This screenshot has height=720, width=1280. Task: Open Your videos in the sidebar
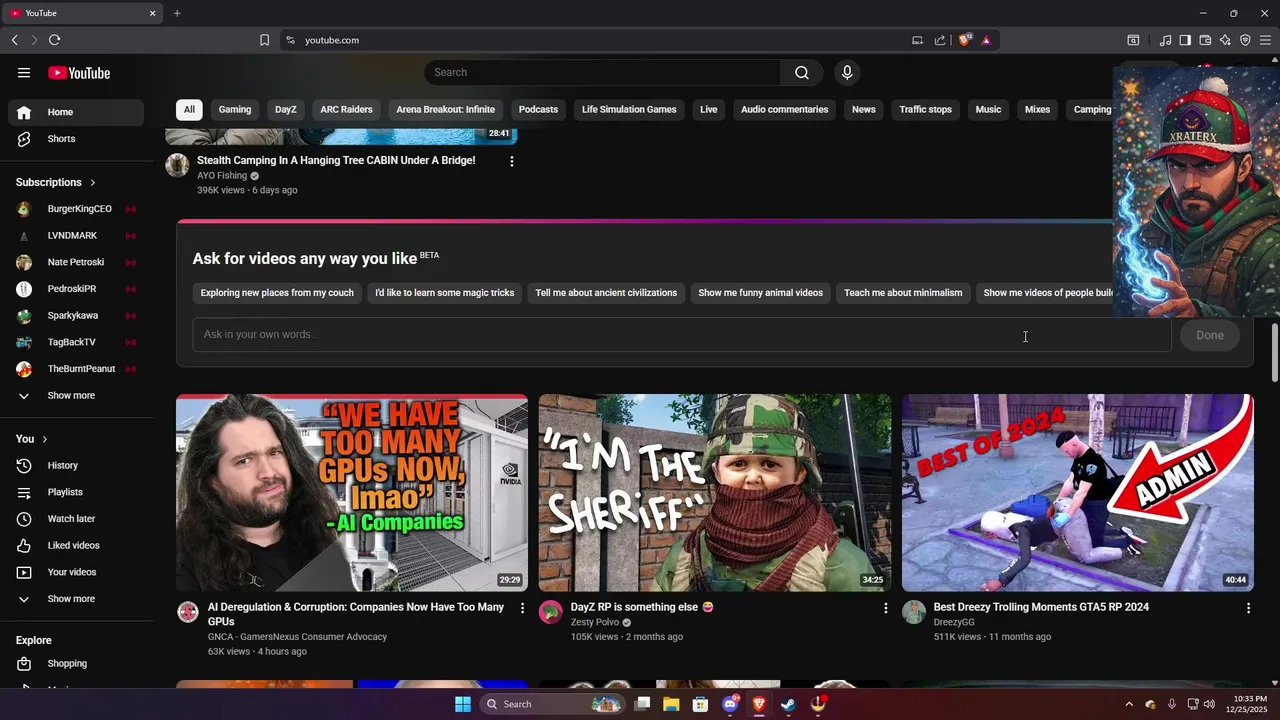coord(76,572)
